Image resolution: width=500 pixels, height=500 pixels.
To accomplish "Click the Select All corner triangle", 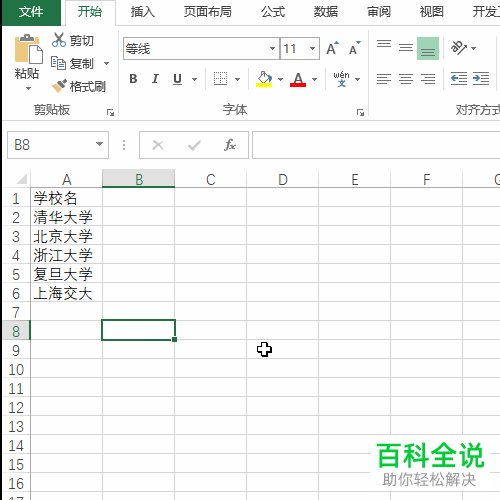I will pyautogui.click(x=21, y=179).
